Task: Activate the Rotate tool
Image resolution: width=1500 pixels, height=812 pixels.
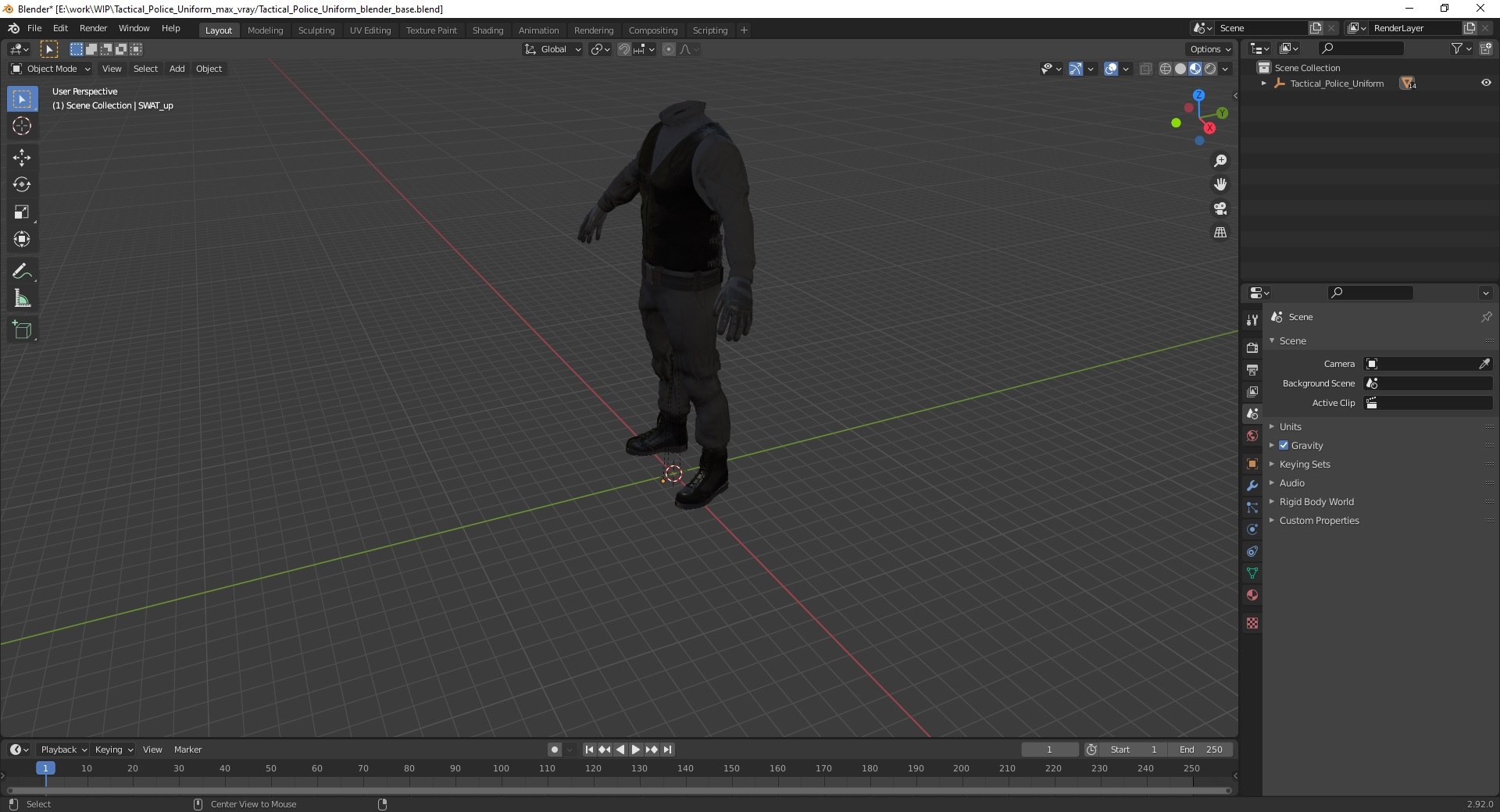Action: [22, 185]
